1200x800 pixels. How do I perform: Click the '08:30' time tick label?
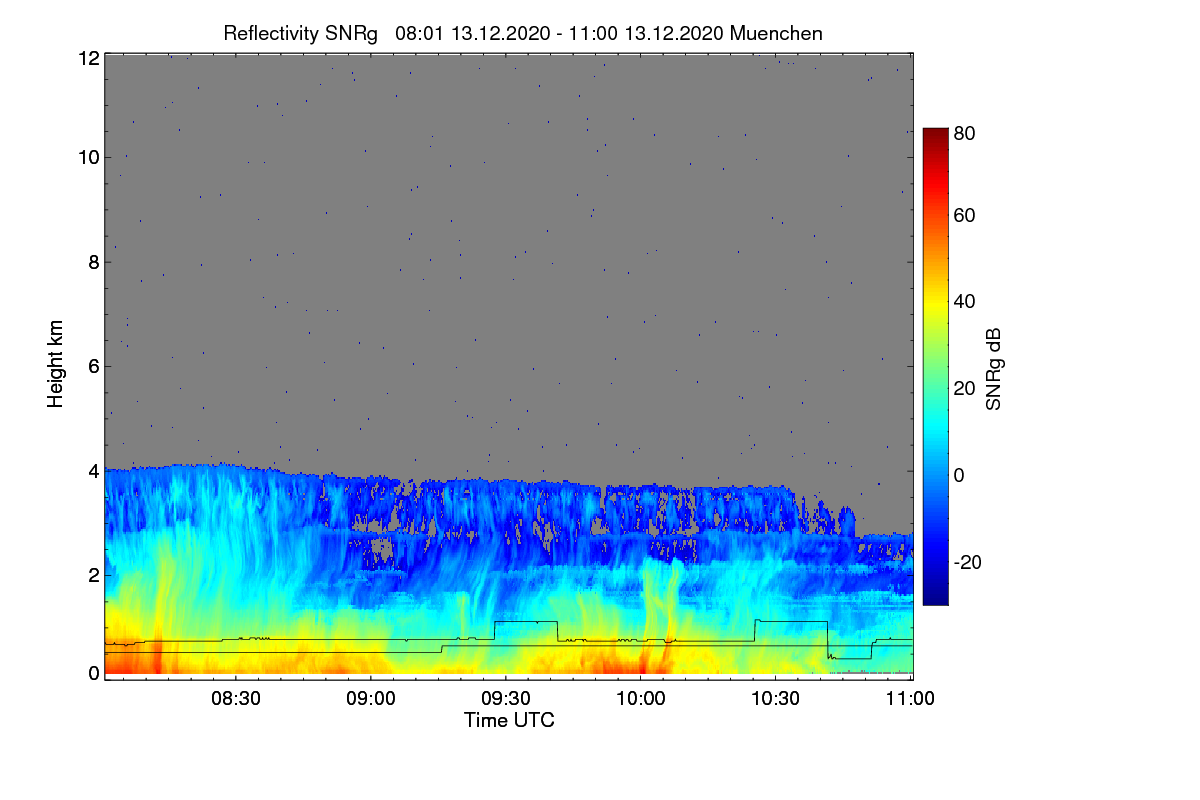point(237,698)
